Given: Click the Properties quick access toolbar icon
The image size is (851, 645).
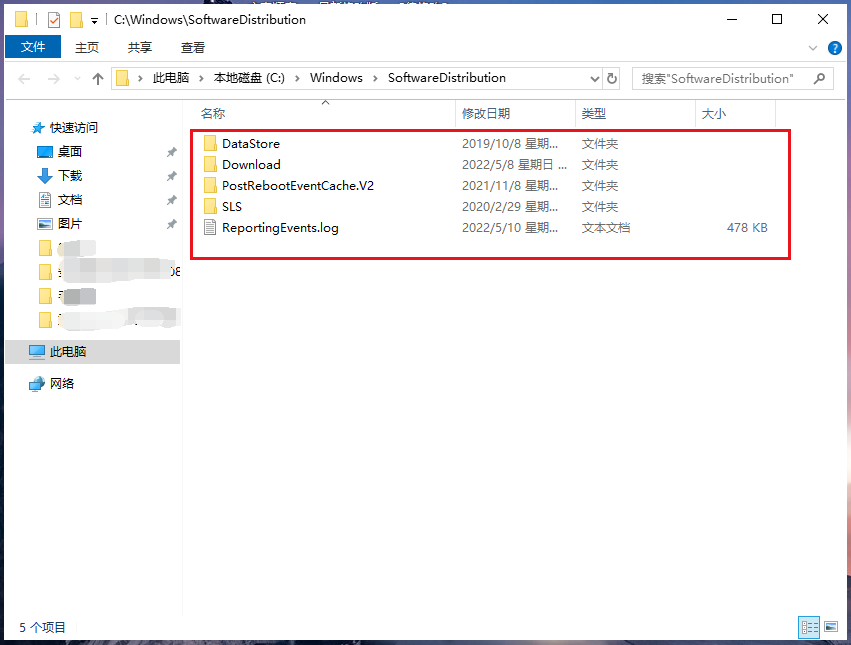Looking at the screenshot, I should (x=54, y=20).
